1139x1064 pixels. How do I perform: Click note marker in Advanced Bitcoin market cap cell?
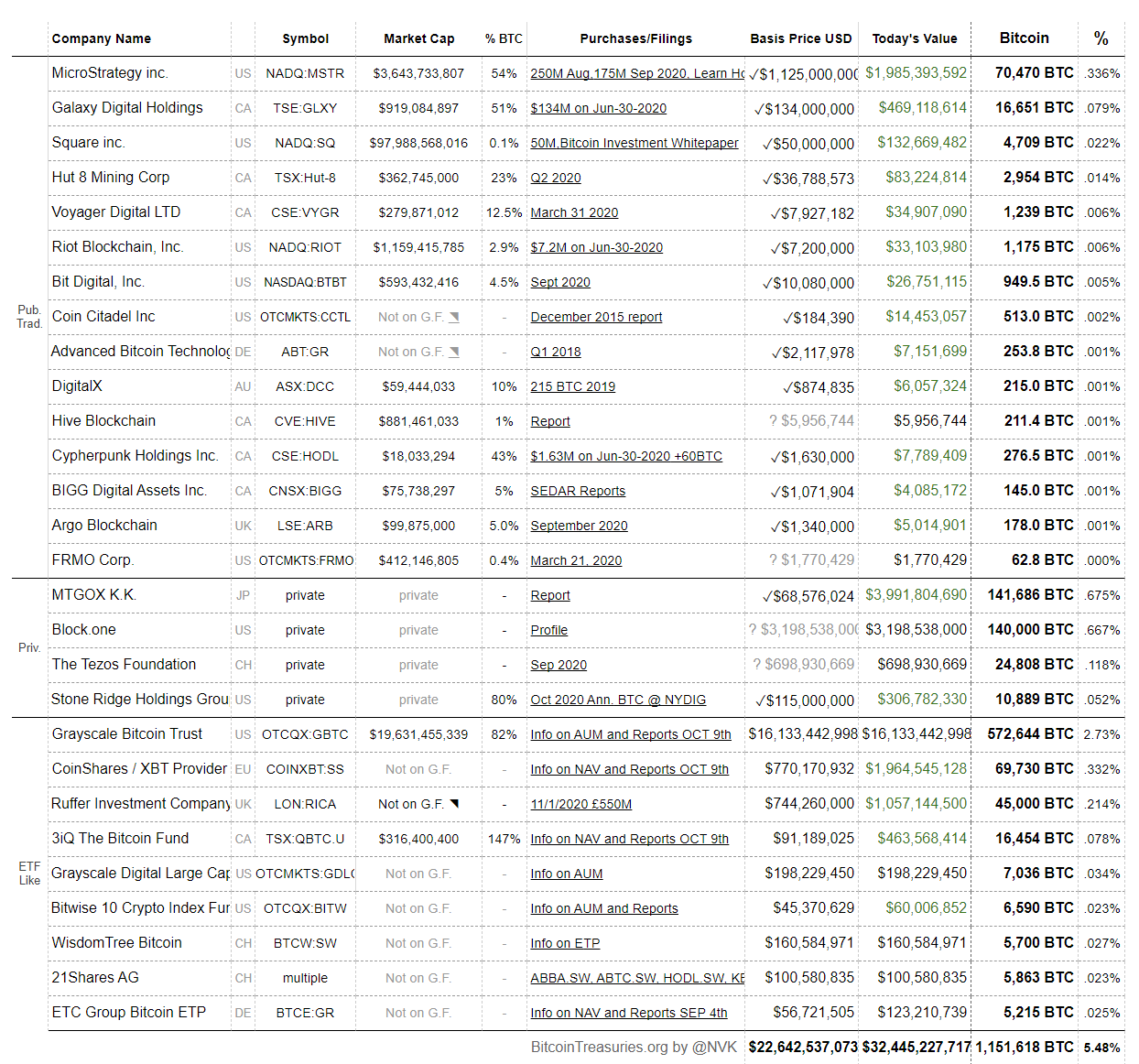[x=454, y=352]
